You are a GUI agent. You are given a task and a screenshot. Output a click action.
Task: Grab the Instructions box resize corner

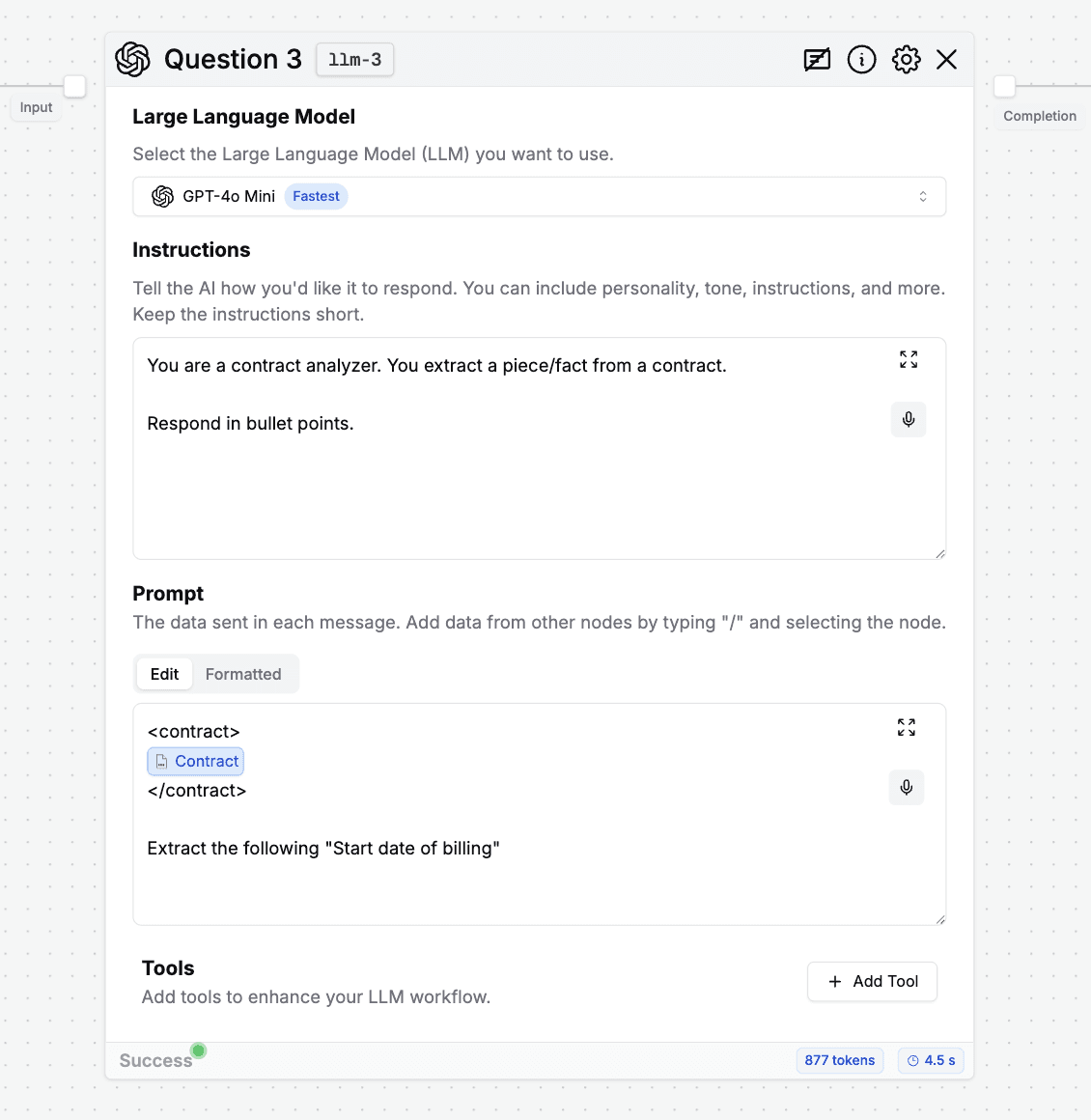pyautogui.click(x=940, y=553)
